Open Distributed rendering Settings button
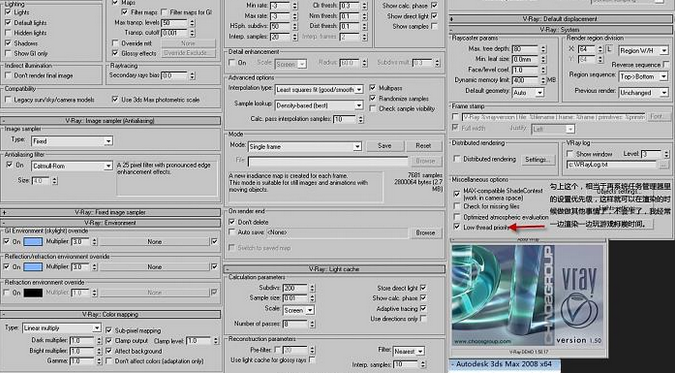Viewport: 675px width, 373px height. coord(537,159)
